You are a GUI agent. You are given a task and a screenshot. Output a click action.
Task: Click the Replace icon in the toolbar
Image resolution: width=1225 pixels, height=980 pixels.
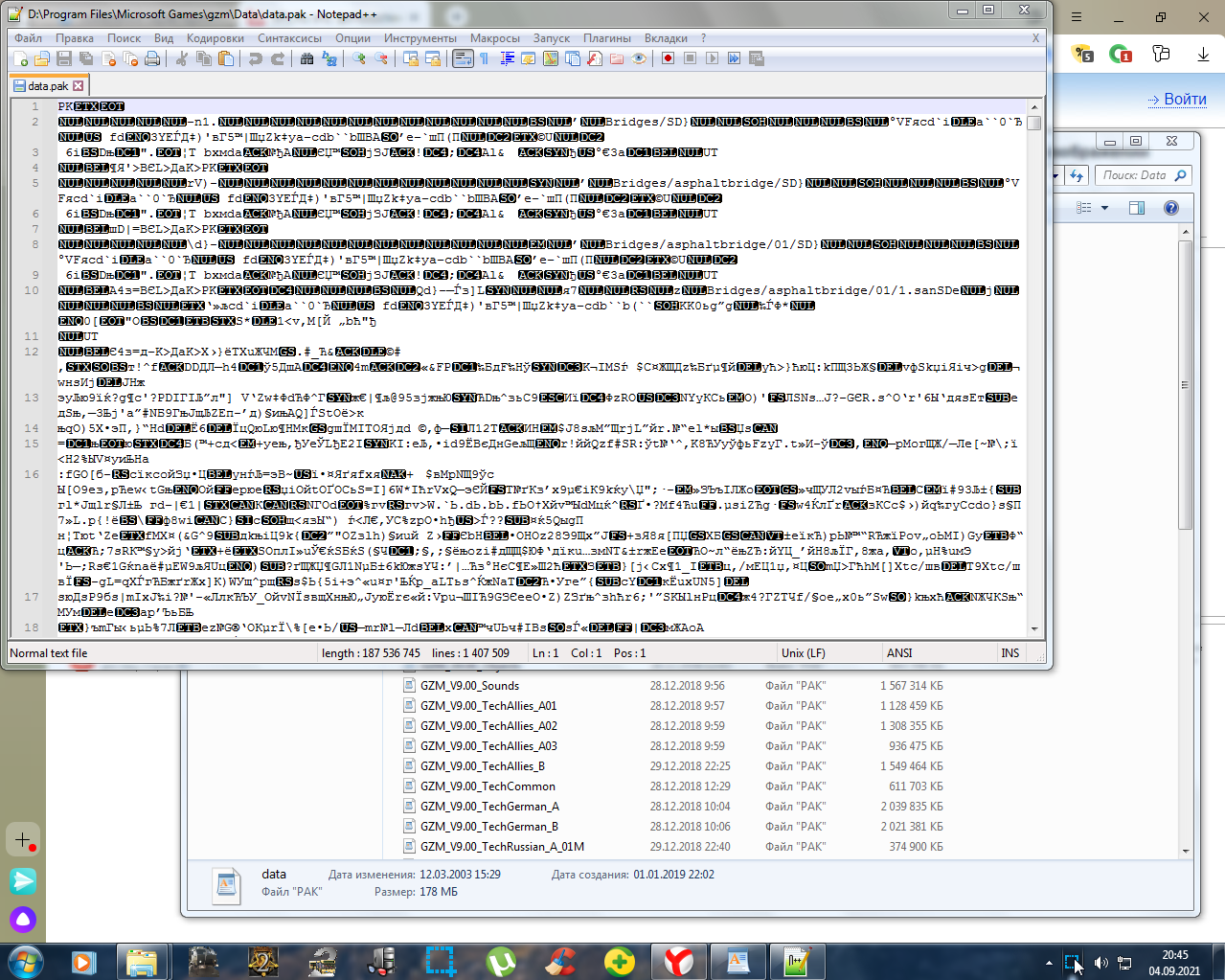click(x=329, y=59)
